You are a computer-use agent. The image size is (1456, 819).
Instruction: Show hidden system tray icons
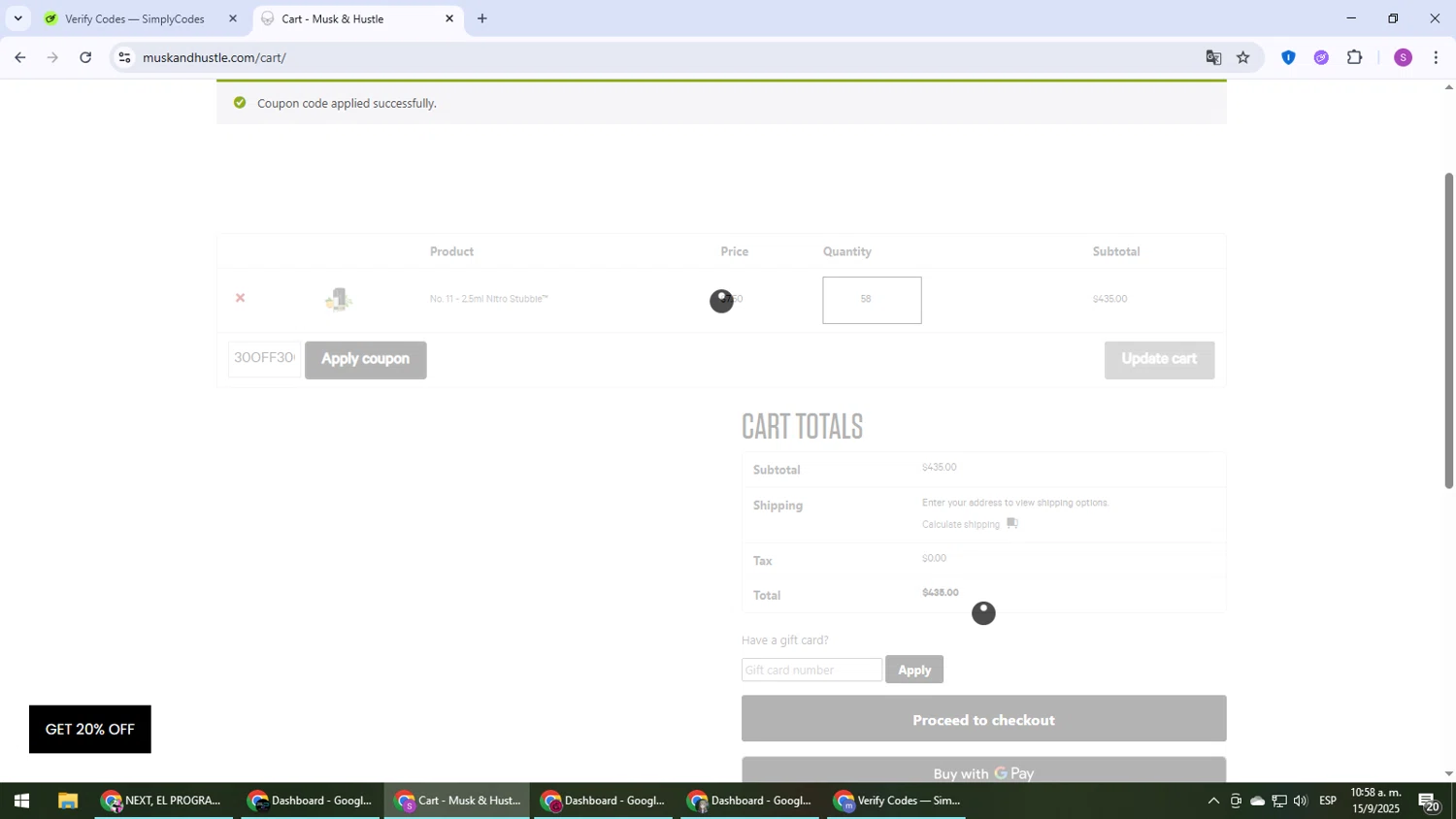1213,802
